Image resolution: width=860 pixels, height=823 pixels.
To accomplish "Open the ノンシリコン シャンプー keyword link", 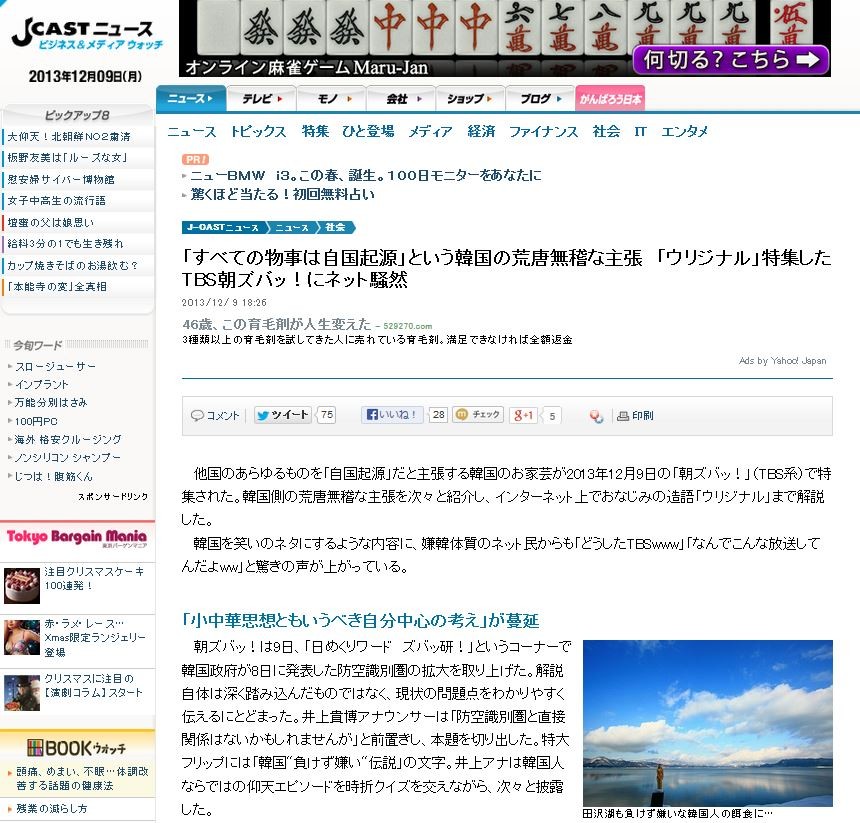I will click(x=67, y=458).
